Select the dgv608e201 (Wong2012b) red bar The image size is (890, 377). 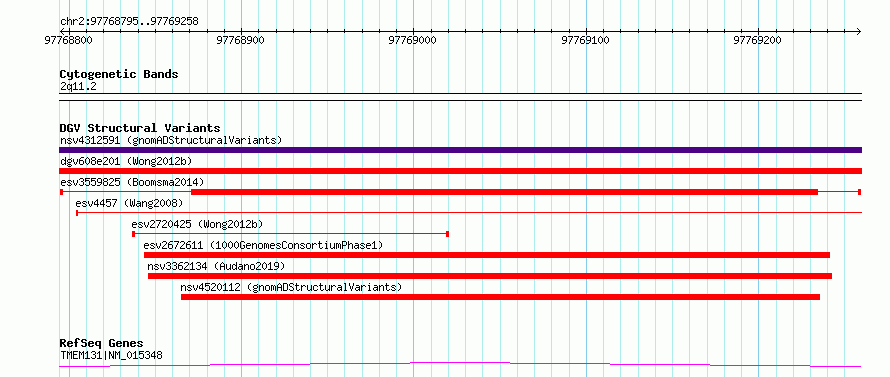[460, 171]
